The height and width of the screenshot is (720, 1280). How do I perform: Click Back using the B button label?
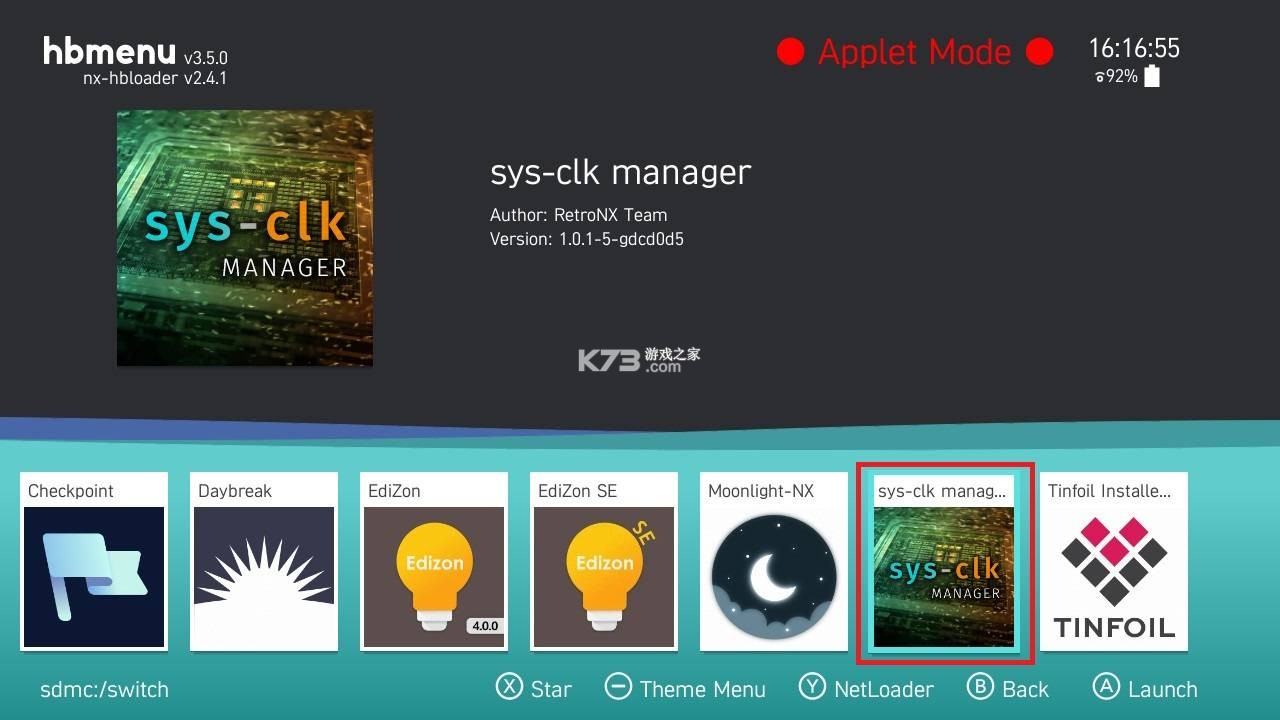(x=1009, y=689)
